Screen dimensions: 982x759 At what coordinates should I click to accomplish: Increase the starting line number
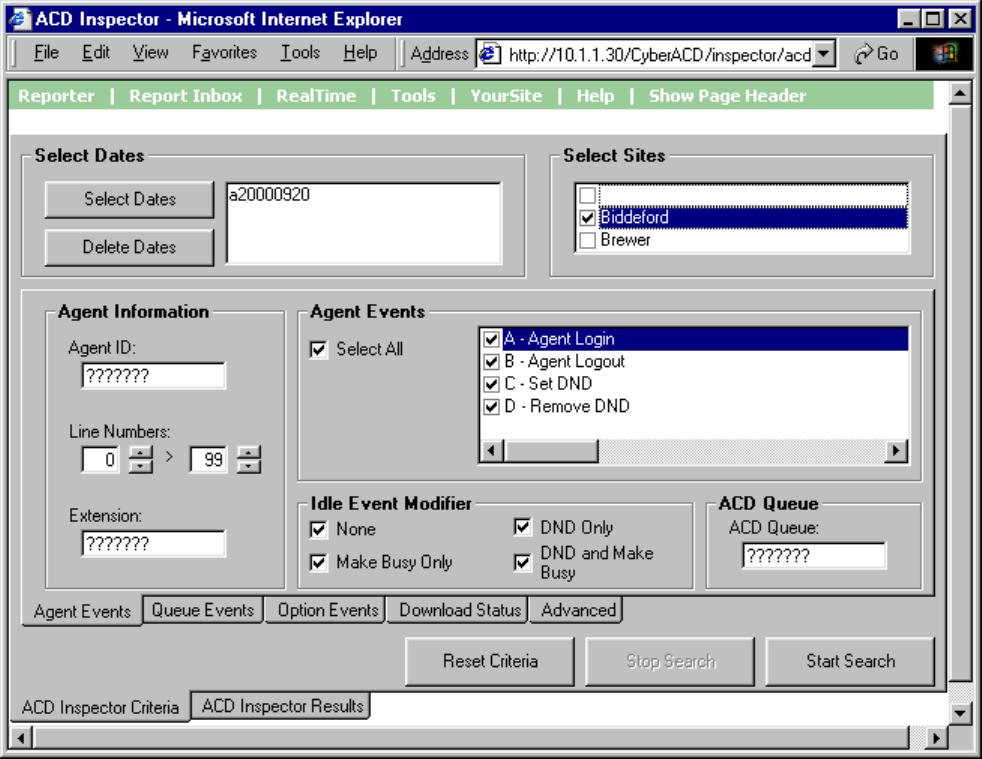(x=140, y=453)
